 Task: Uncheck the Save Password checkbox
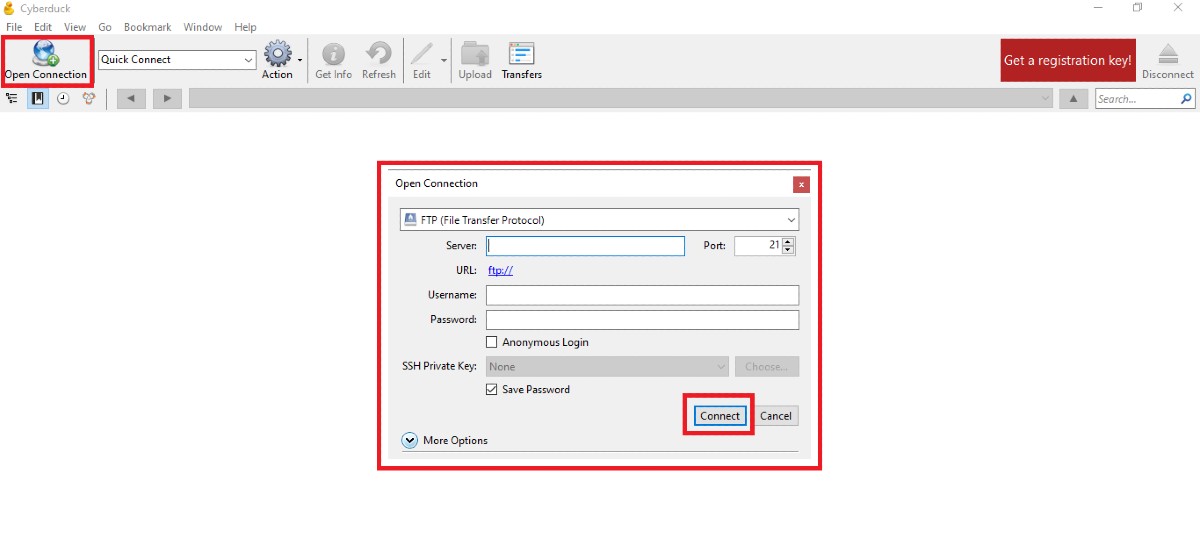tap(491, 389)
